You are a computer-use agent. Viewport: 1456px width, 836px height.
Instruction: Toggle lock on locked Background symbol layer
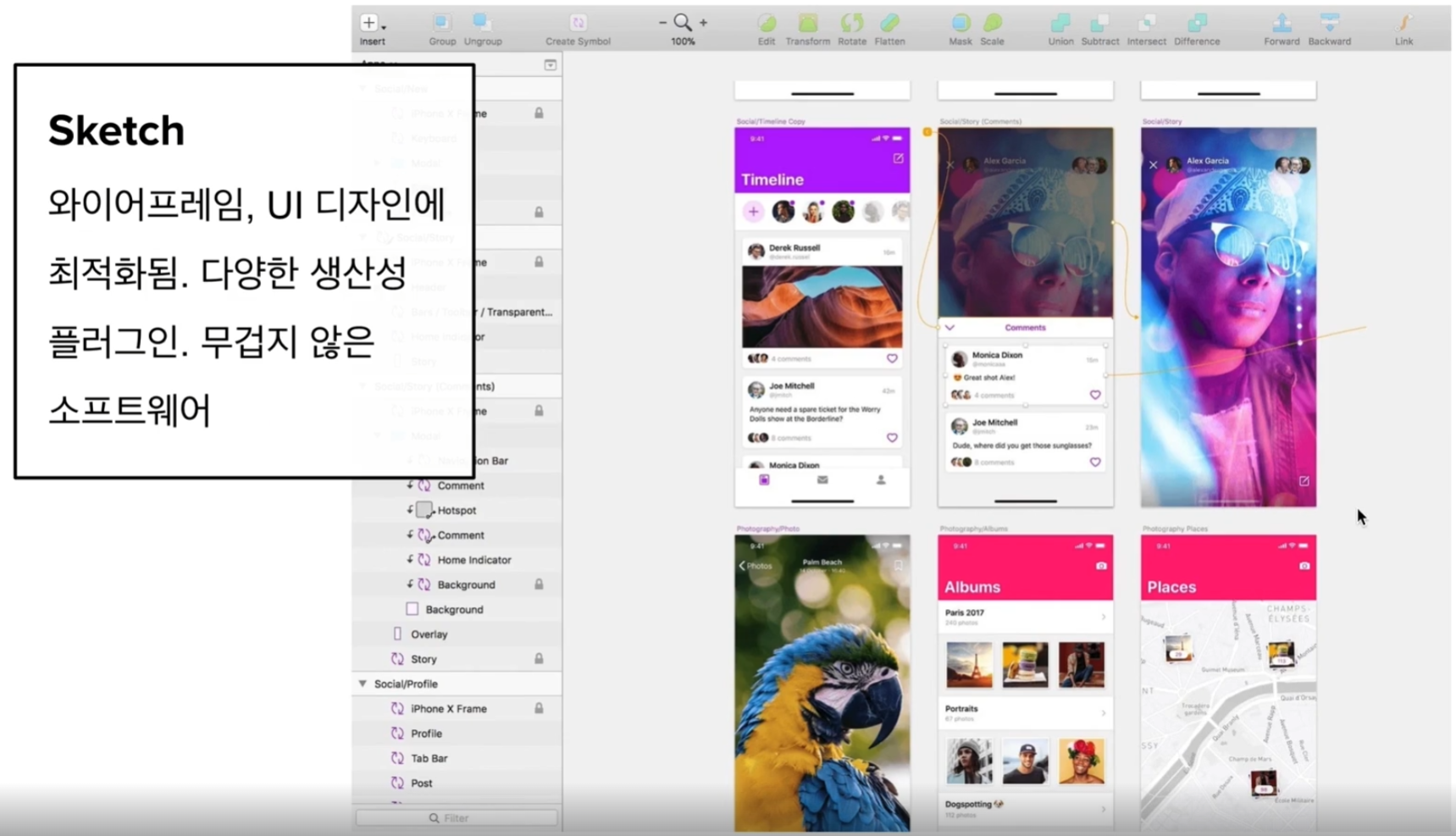(x=539, y=584)
